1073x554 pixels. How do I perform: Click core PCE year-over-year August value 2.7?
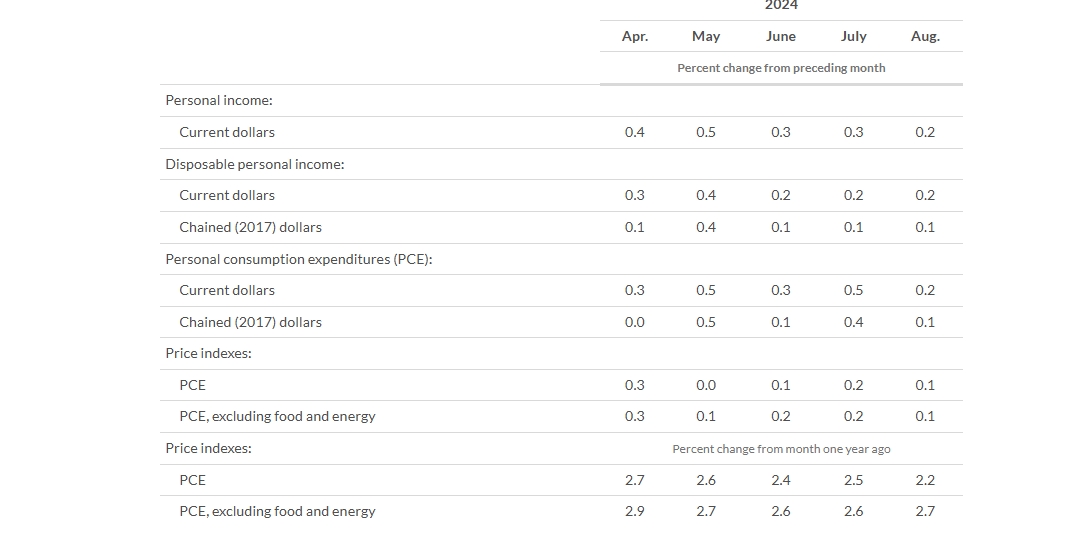click(x=925, y=511)
